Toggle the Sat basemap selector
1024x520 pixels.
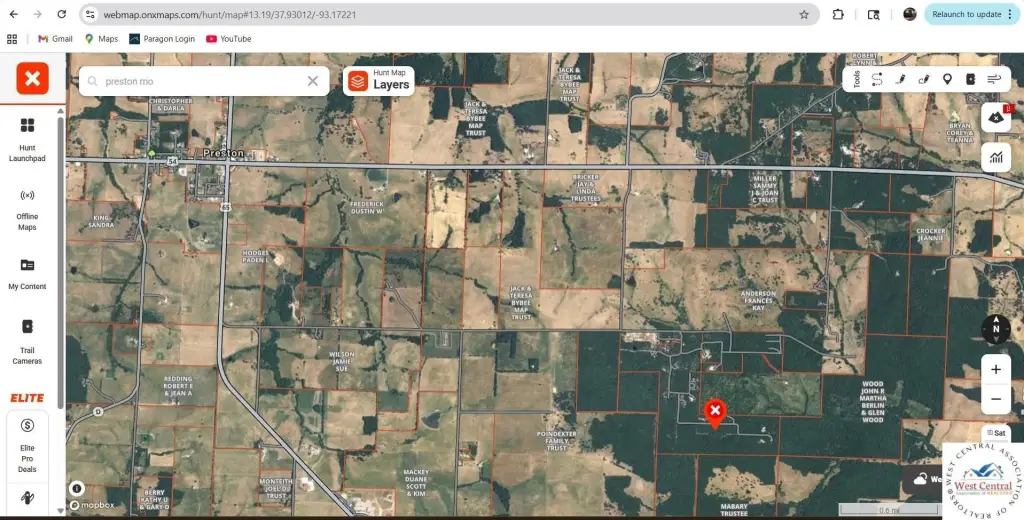coord(996,433)
